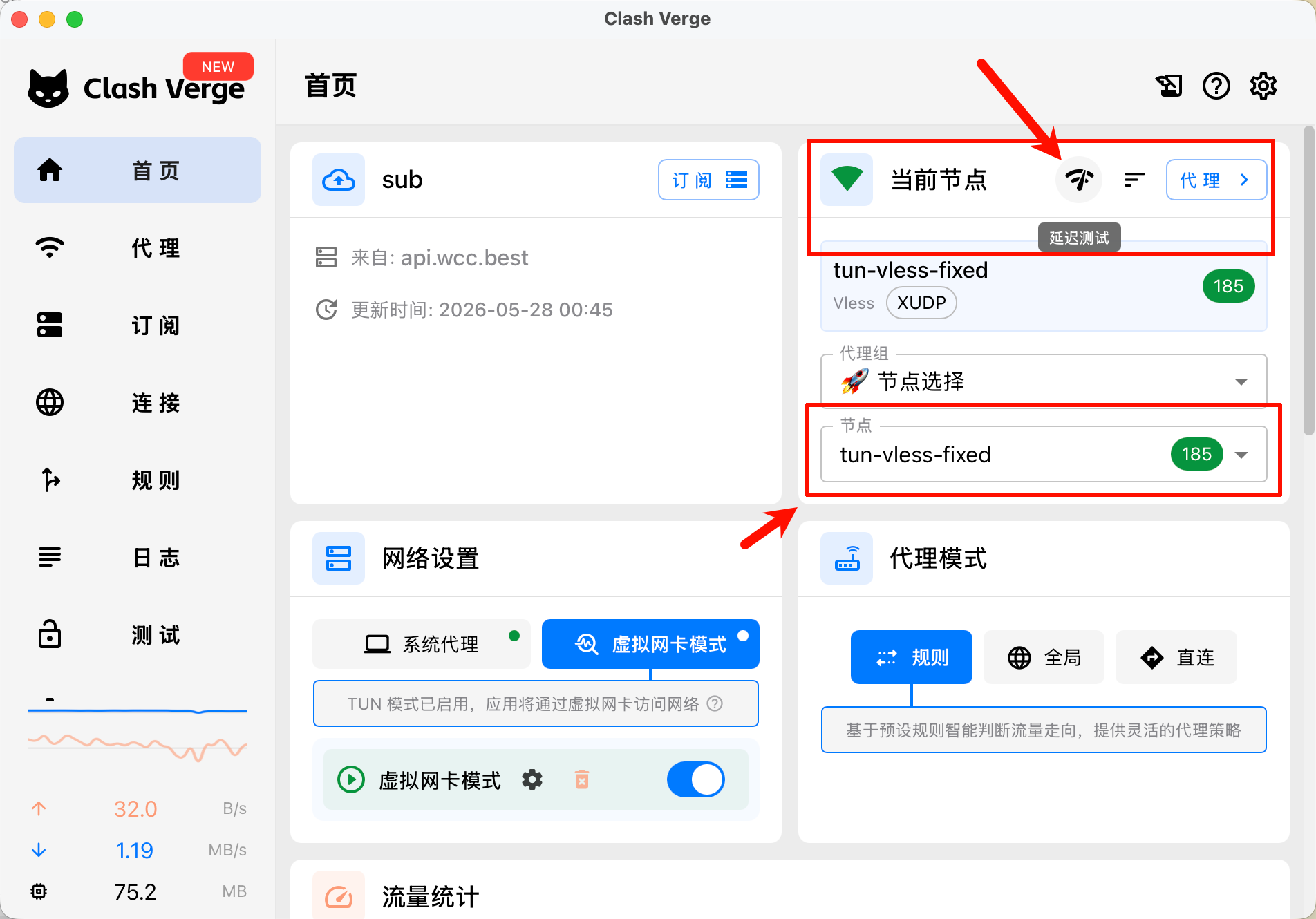Click the sub profile name

click(402, 180)
